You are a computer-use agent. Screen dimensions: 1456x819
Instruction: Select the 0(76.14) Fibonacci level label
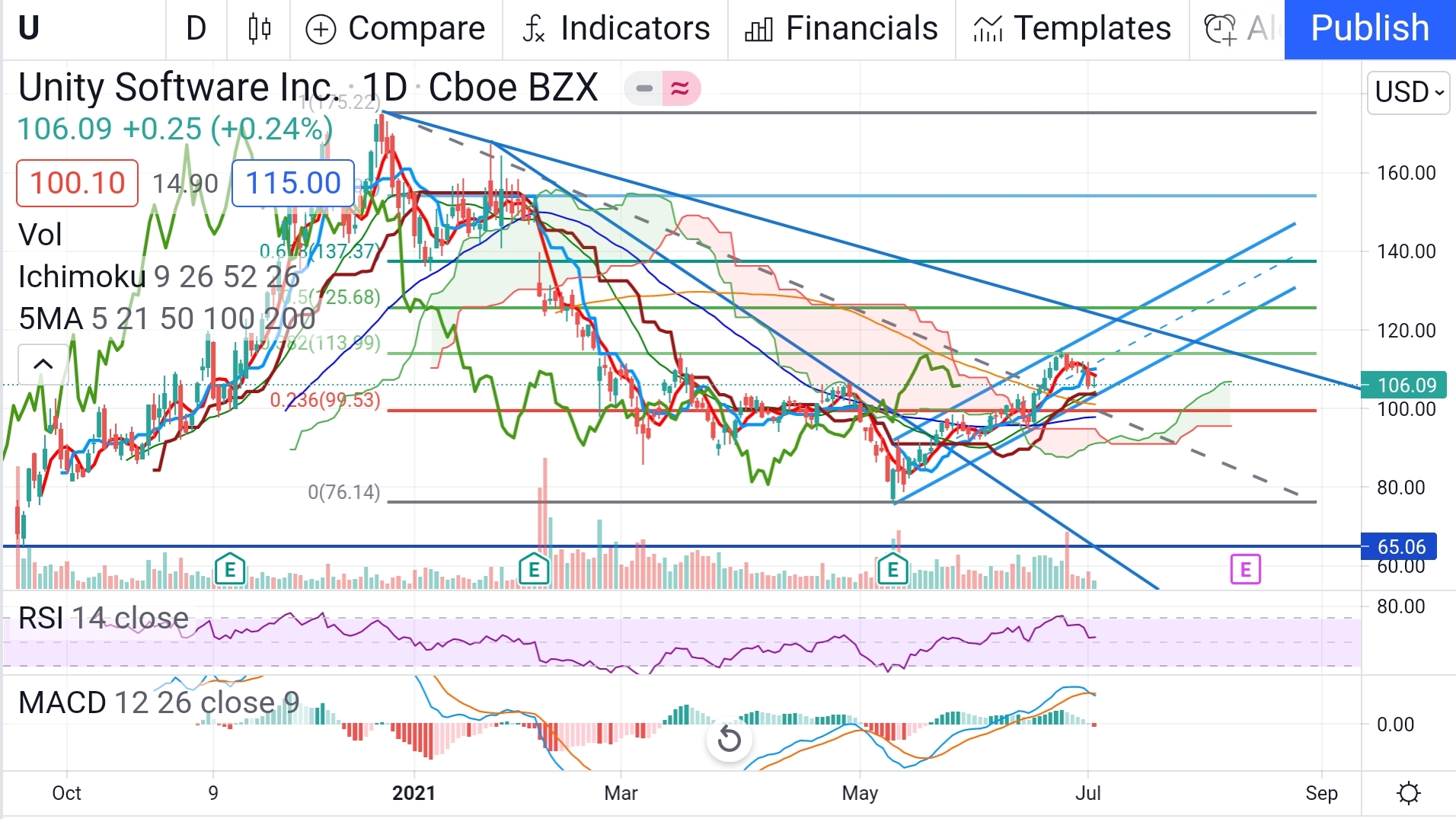pos(343,492)
